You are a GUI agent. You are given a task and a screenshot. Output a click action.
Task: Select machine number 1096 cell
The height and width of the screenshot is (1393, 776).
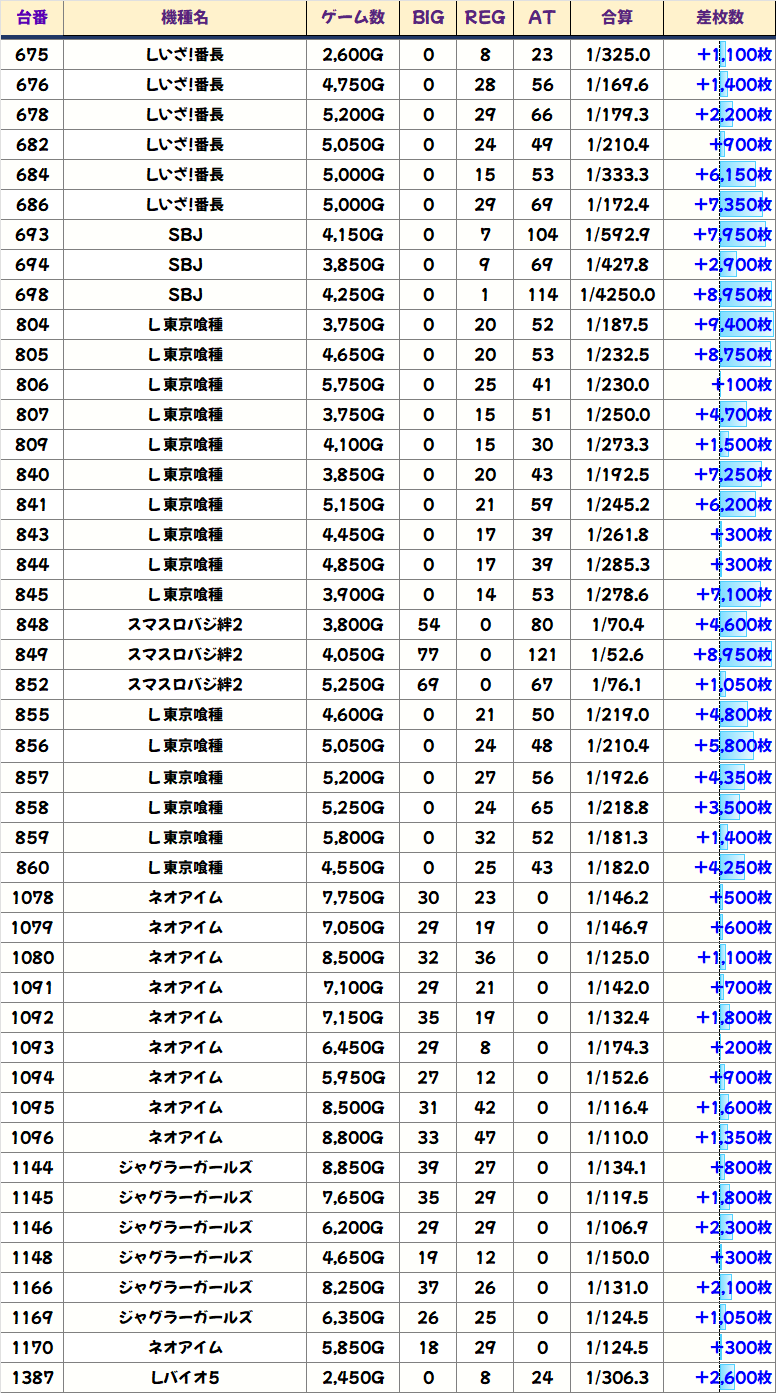[32, 1138]
